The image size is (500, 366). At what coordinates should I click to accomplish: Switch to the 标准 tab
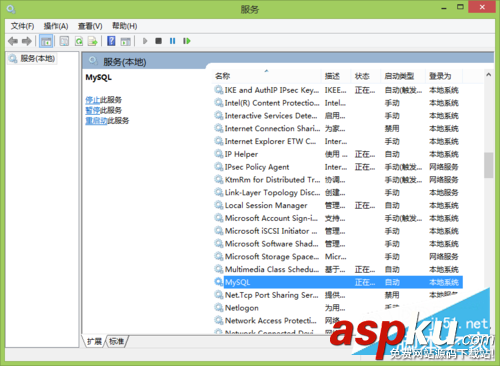click(117, 341)
